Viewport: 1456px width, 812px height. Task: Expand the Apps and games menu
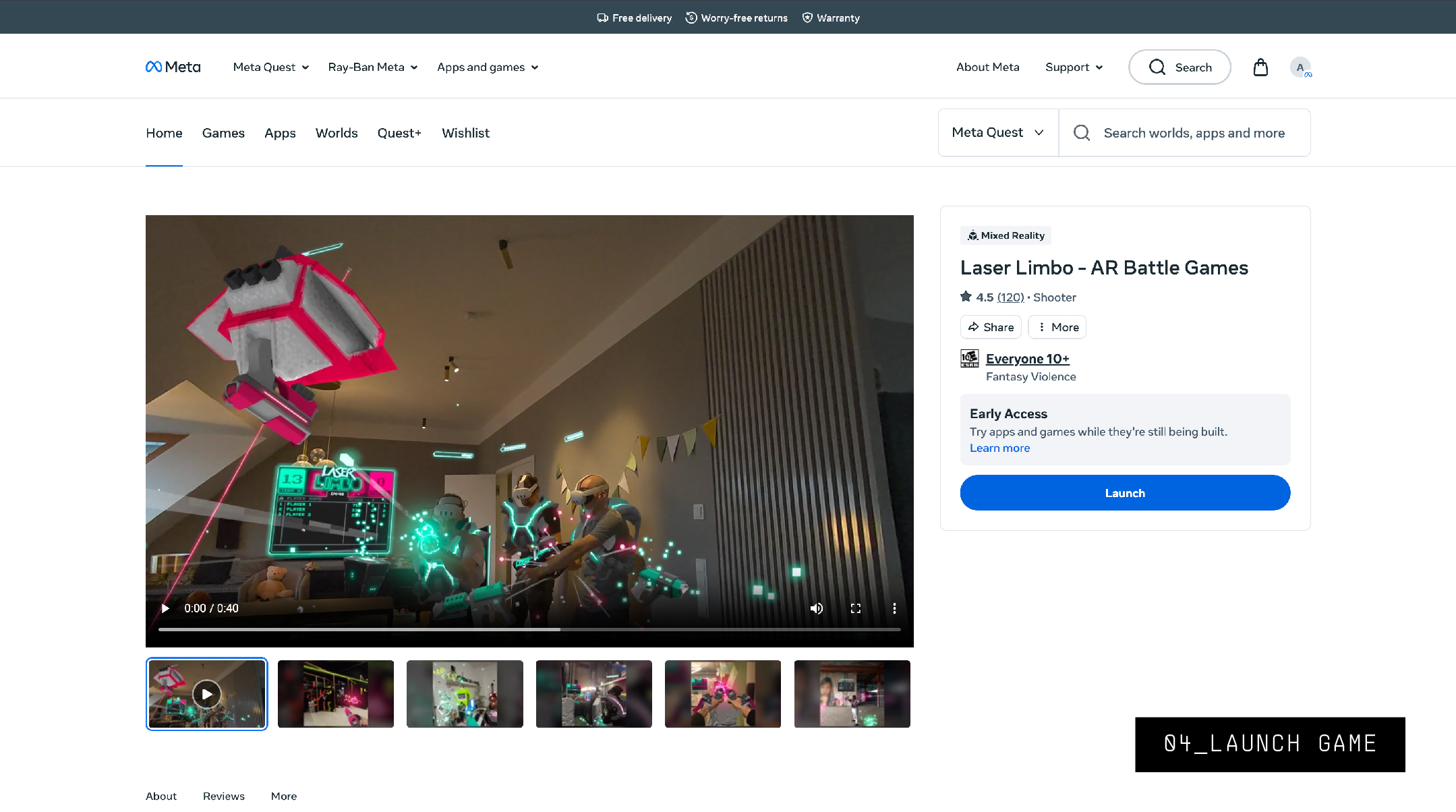click(x=488, y=67)
